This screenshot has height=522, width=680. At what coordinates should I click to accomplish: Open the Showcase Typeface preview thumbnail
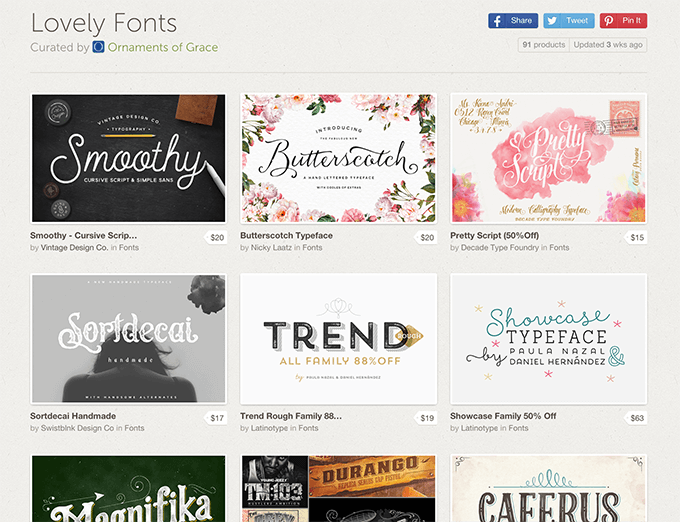tap(549, 339)
